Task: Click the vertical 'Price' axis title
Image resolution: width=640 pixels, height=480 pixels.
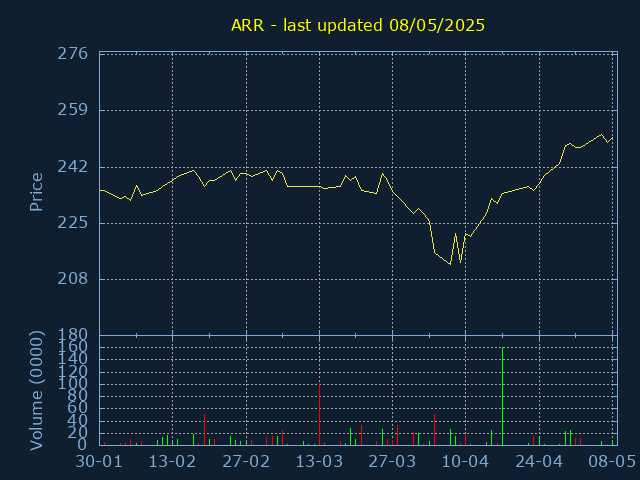Action: click(x=36, y=192)
